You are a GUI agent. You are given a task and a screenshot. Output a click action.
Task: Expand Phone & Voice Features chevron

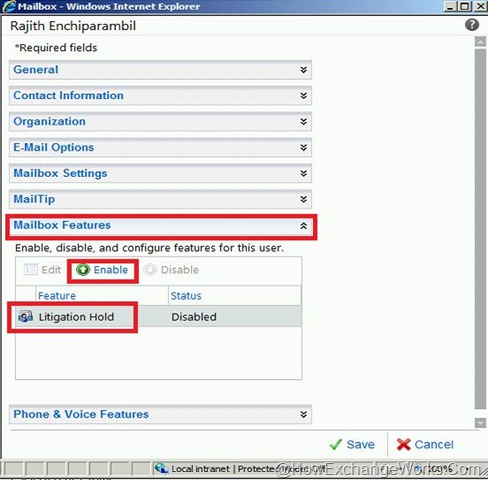click(x=303, y=414)
